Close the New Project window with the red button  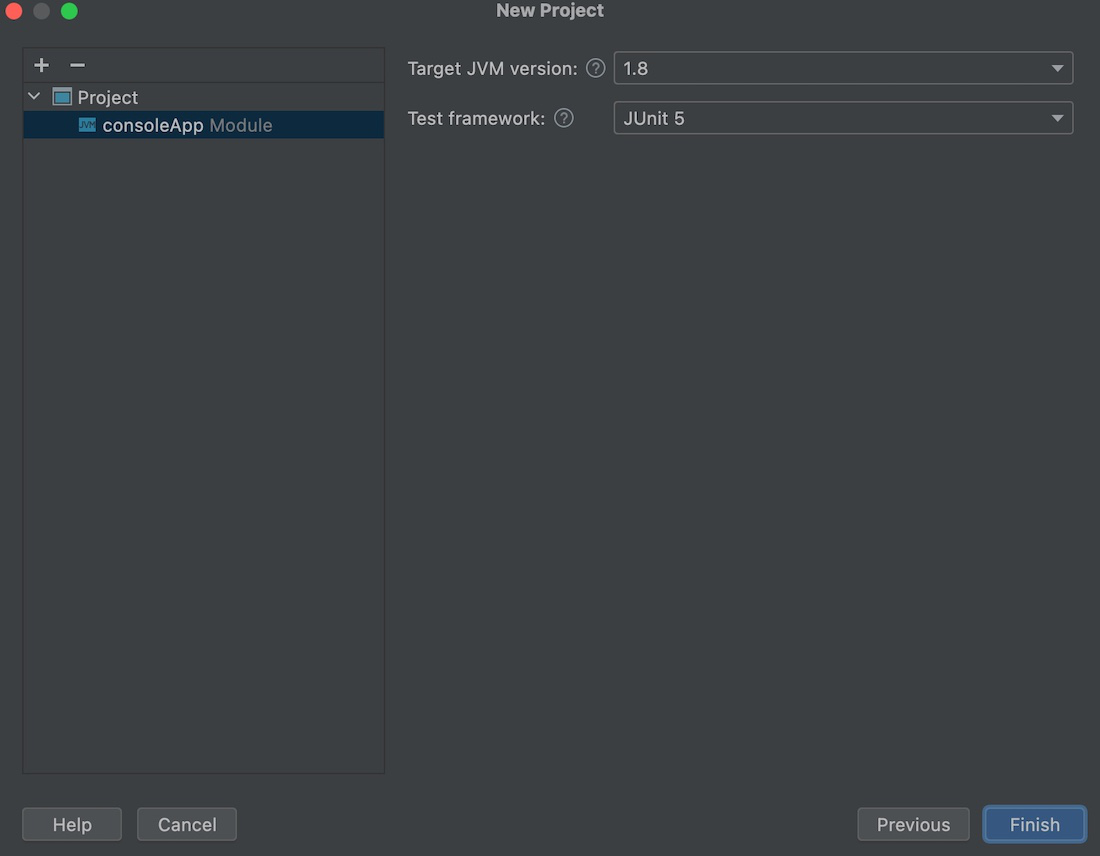click(13, 11)
